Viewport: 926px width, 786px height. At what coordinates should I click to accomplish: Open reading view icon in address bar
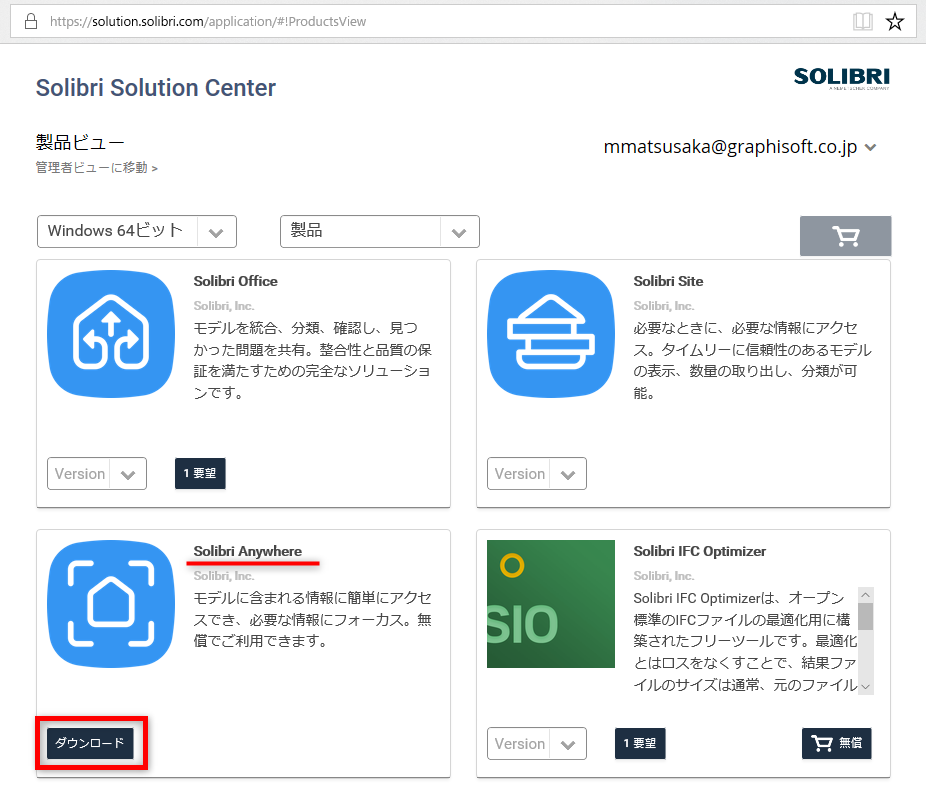tap(863, 22)
